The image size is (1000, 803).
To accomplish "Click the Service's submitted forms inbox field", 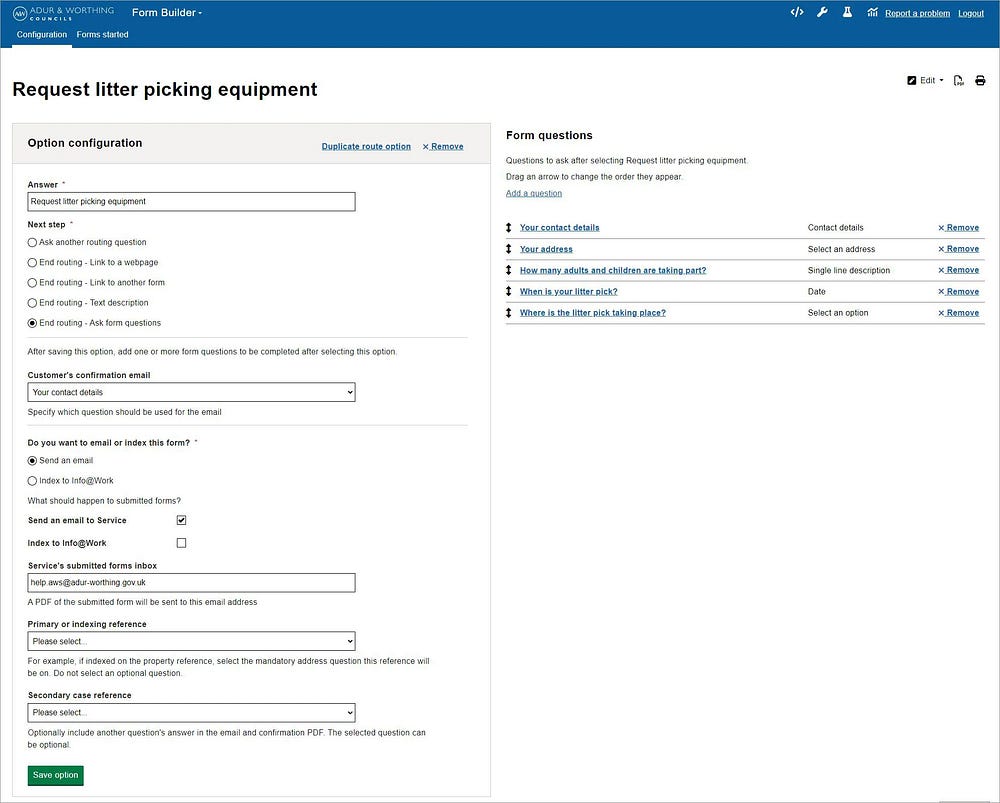I will pos(191,582).
